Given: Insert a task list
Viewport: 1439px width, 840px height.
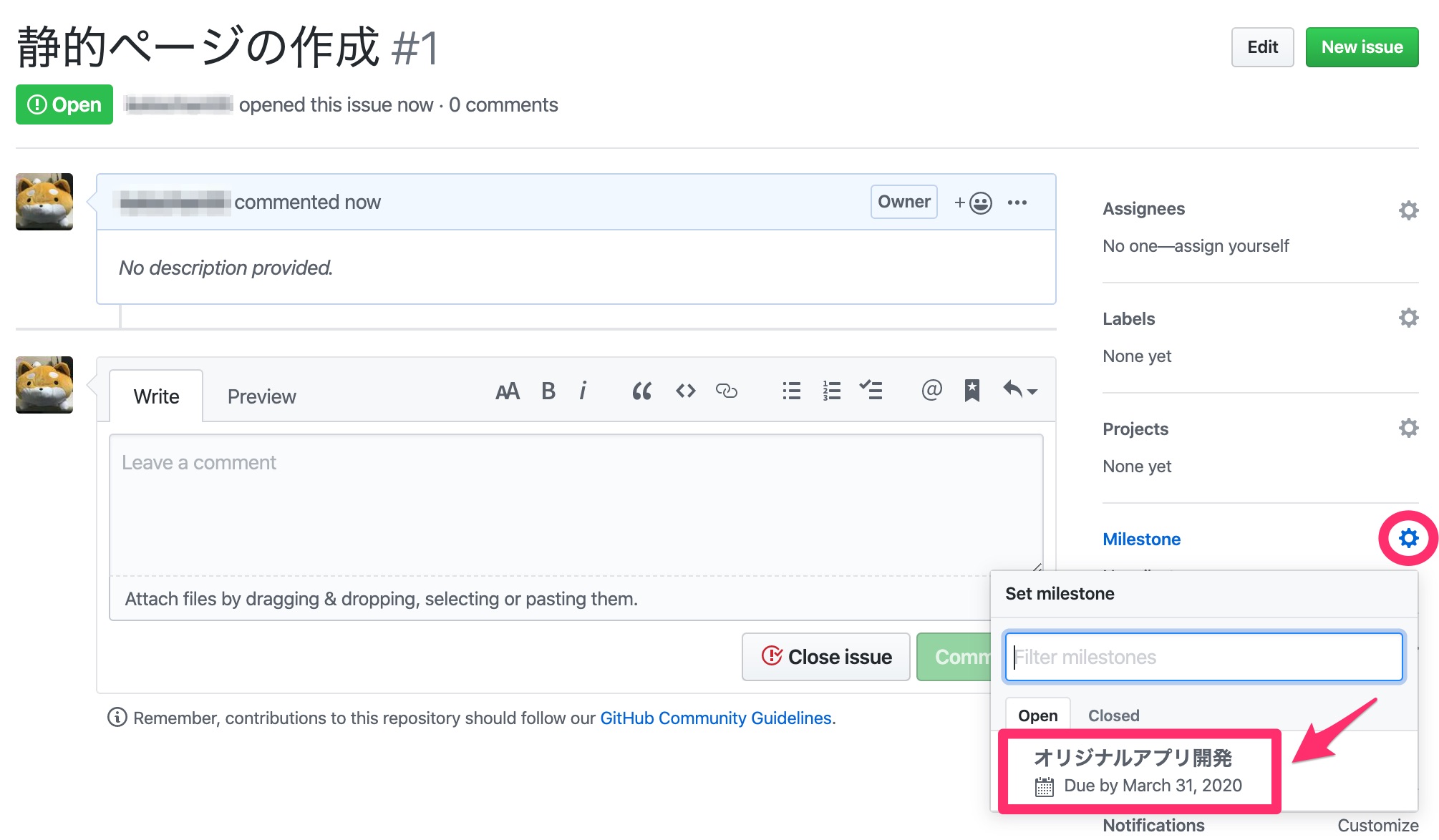Looking at the screenshot, I should click(872, 391).
